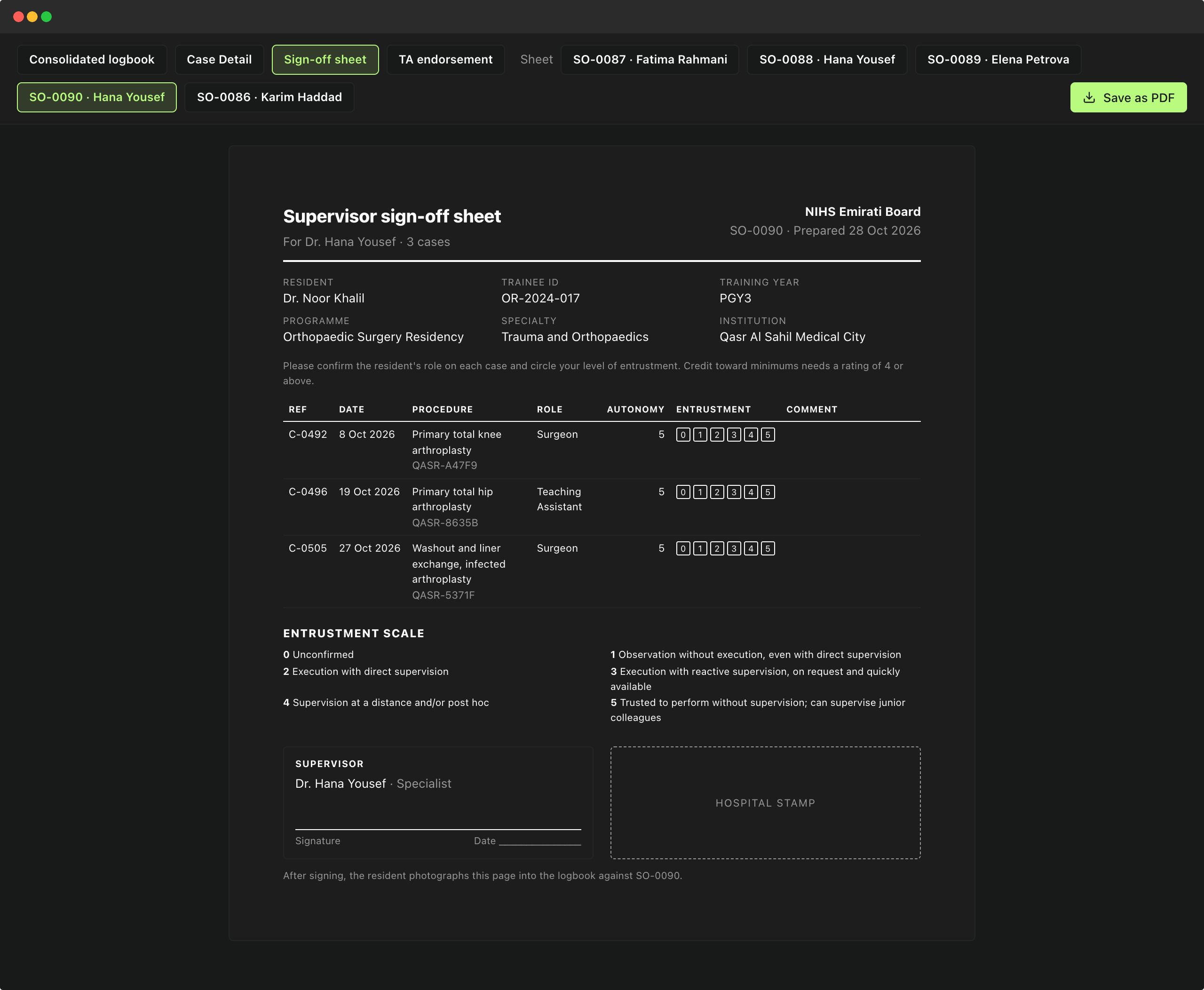The height and width of the screenshot is (990, 1204).
Task: Mark entrustment 5 for case C-0492
Action: tap(768, 435)
